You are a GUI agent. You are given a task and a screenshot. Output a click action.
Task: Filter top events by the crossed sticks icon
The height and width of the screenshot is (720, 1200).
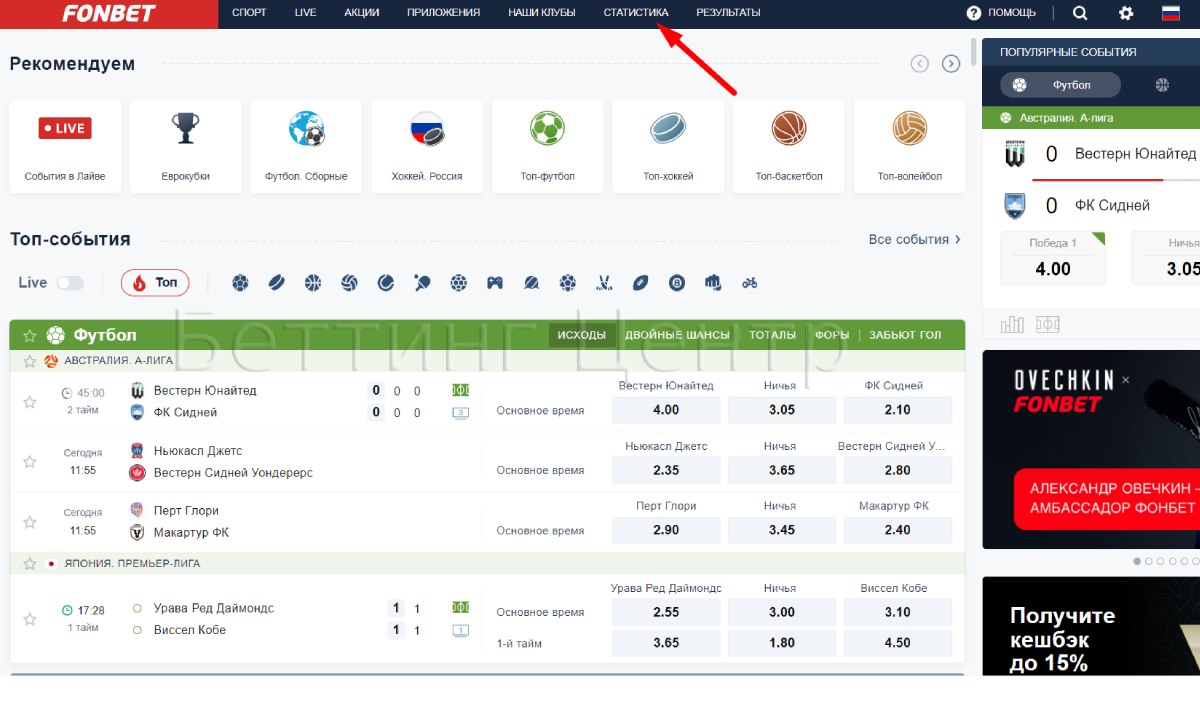click(x=604, y=283)
